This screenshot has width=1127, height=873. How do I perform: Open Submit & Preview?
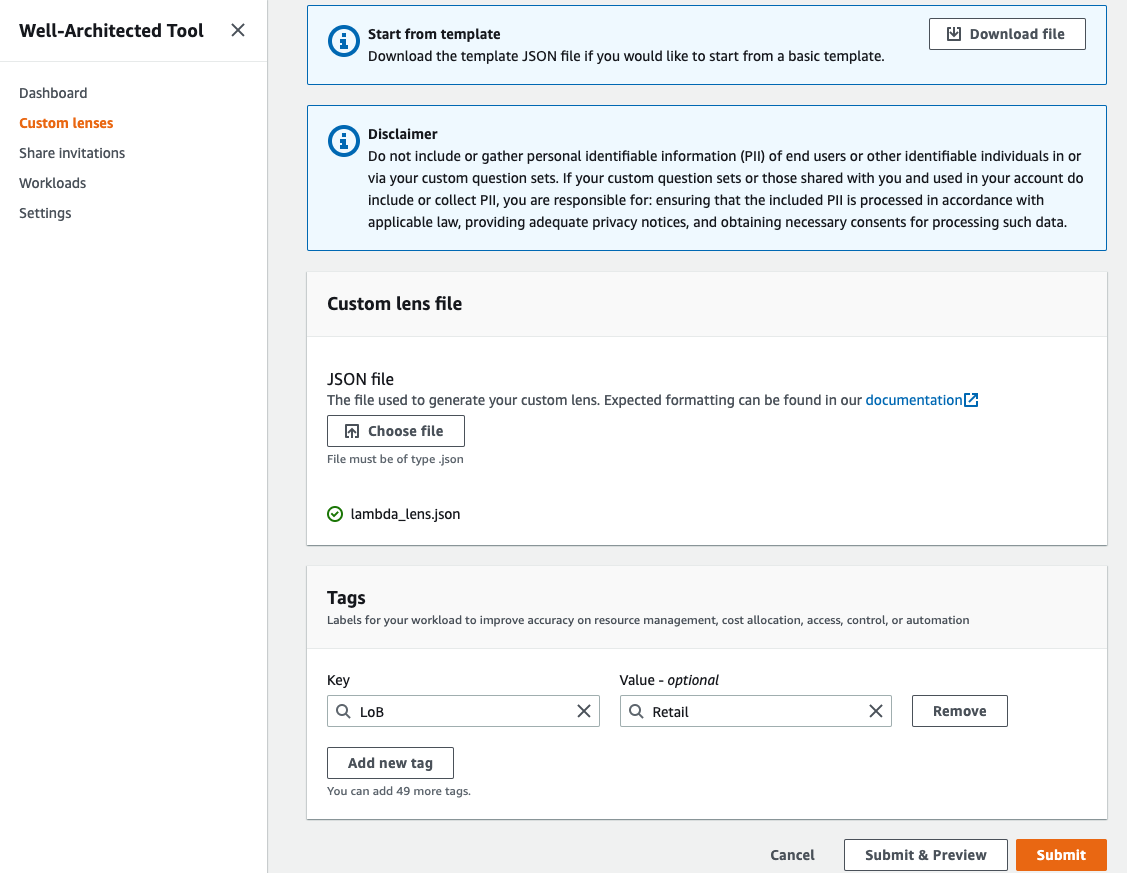click(x=925, y=855)
